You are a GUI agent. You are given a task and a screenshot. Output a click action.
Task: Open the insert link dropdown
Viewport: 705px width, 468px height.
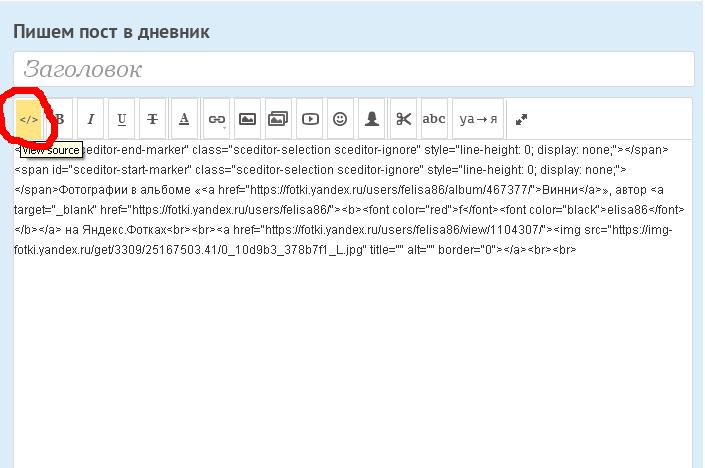(217, 119)
